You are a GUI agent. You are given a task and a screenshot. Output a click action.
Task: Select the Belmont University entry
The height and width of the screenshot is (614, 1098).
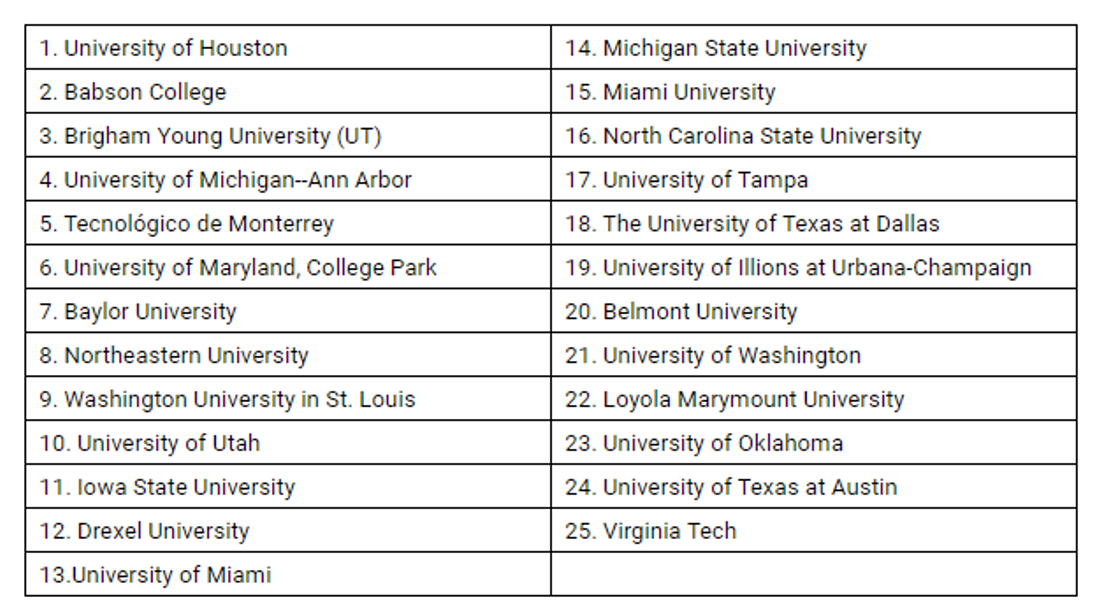pyautogui.click(x=681, y=312)
